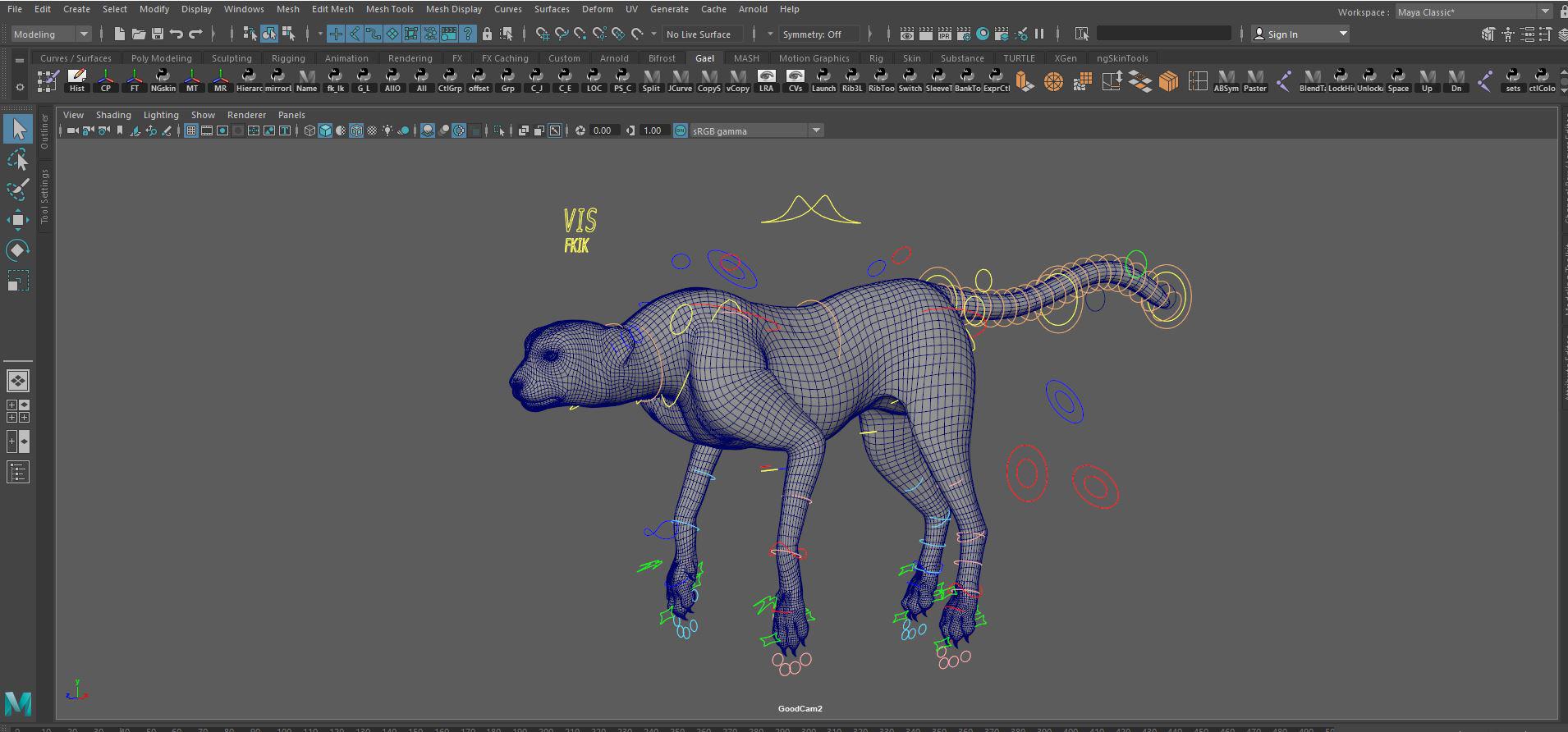Switch to the Rigging shelf tab
The width and height of the screenshot is (1568, 732).
[288, 58]
